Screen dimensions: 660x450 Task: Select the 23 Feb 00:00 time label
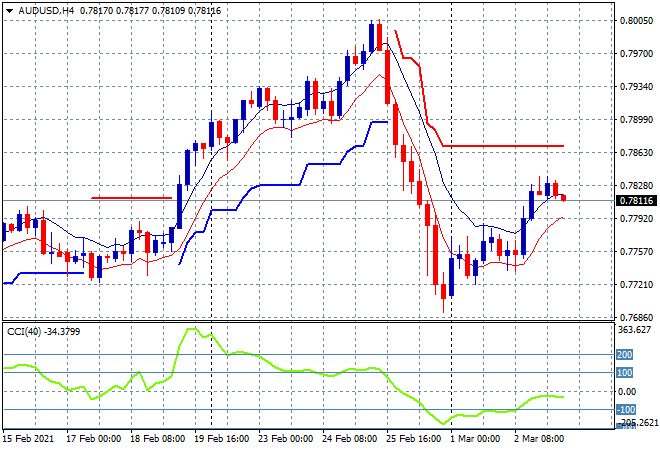285,439
